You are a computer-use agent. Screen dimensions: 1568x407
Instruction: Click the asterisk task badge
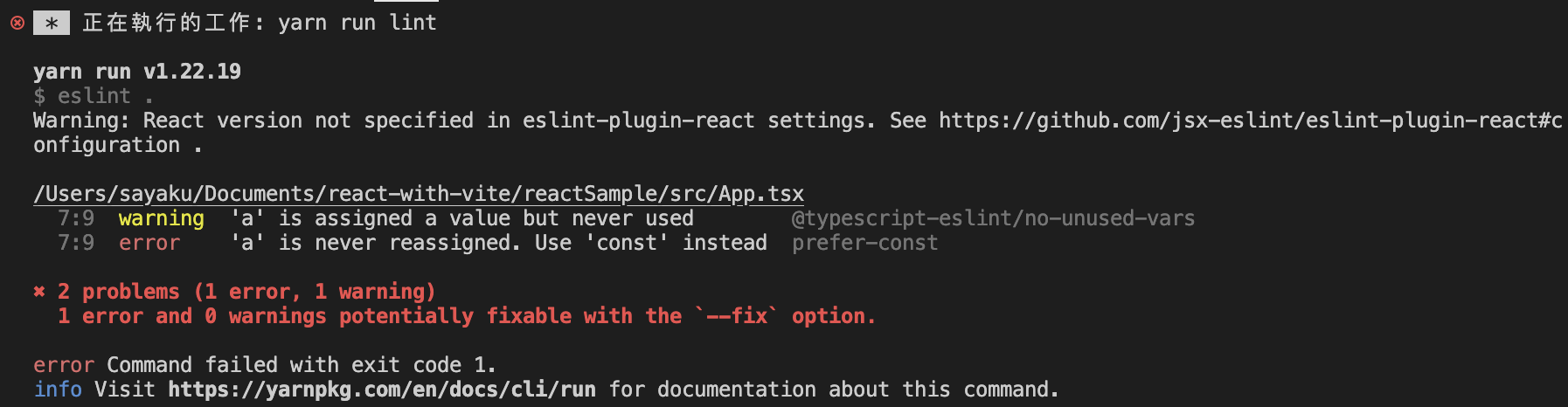(x=52, y=24)
